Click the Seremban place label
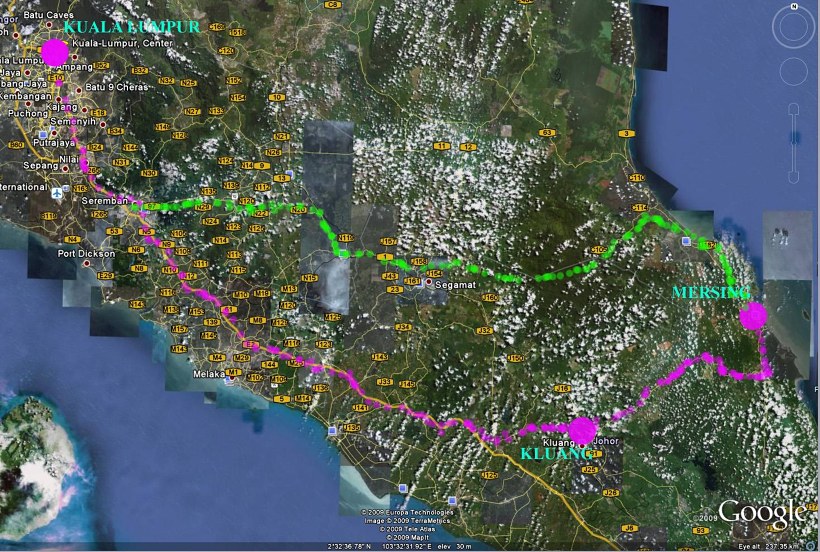The width and height of the screenshot is (820, 552). [x=98, y=200]
